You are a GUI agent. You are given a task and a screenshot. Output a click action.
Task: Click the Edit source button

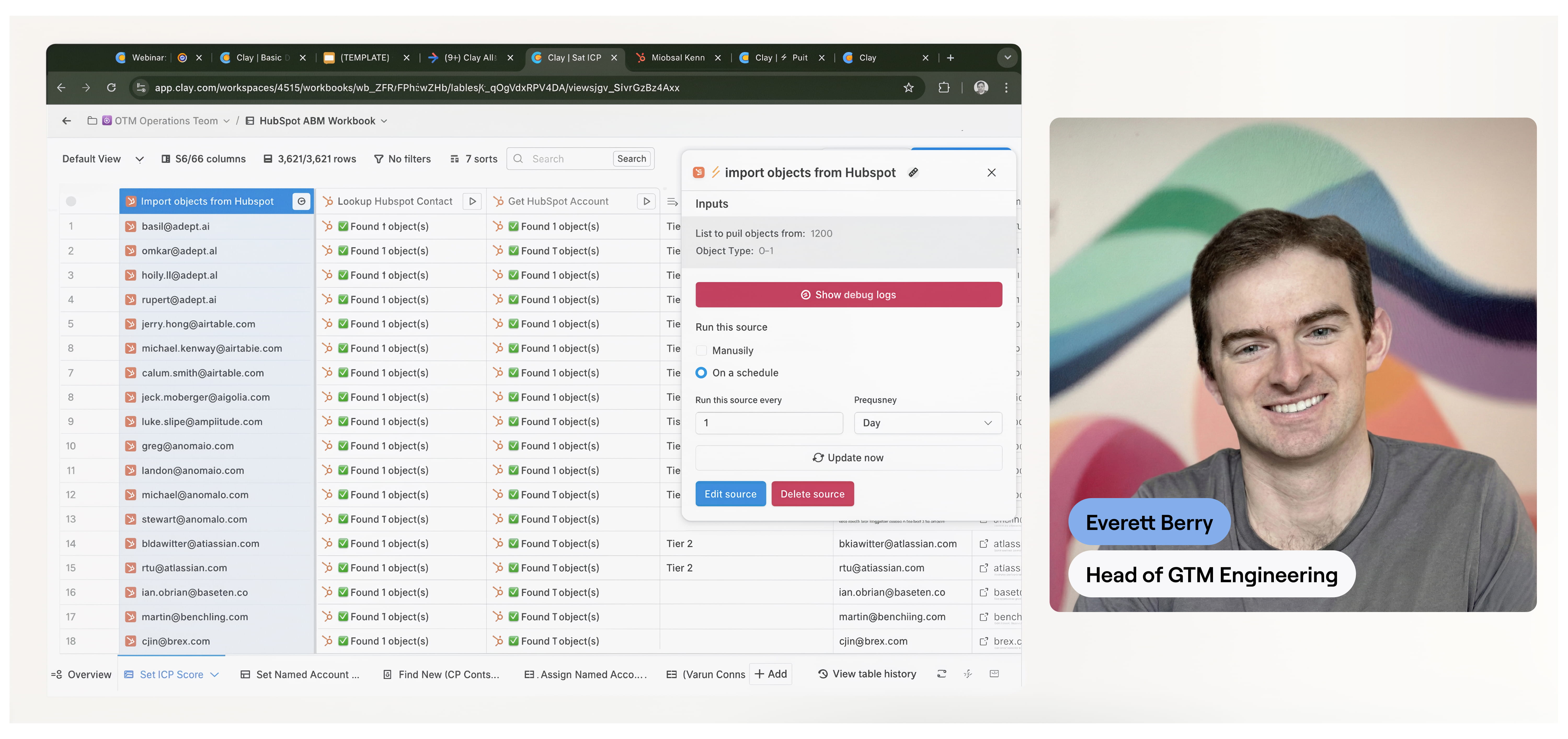(730, 494)
